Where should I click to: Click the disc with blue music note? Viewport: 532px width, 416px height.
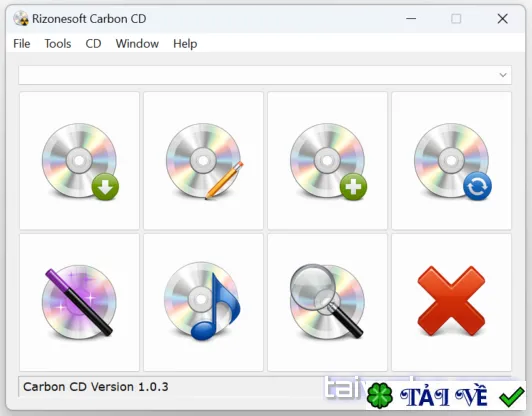click(203, 302)
